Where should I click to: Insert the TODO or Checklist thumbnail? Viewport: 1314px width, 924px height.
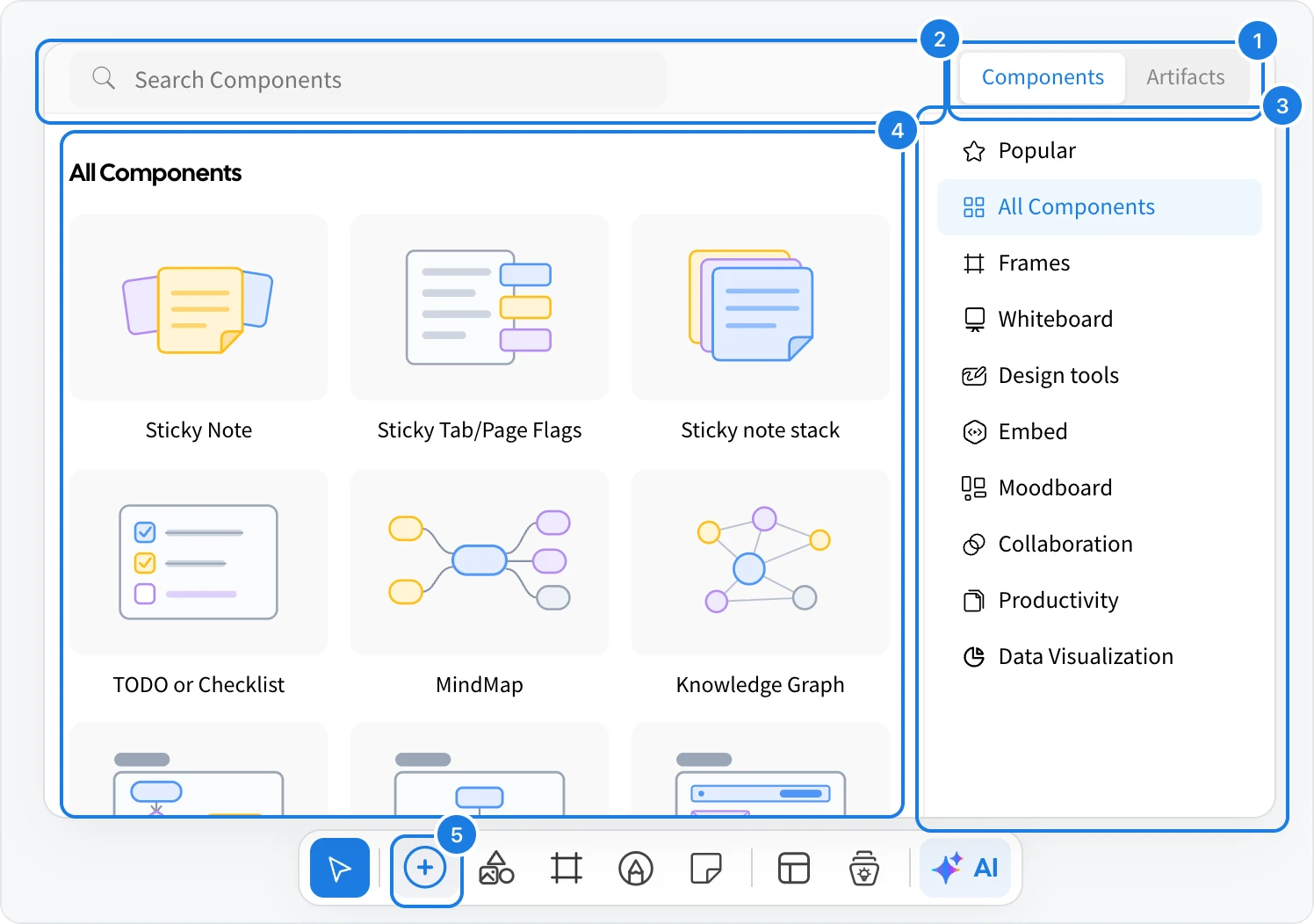point(199,562)
